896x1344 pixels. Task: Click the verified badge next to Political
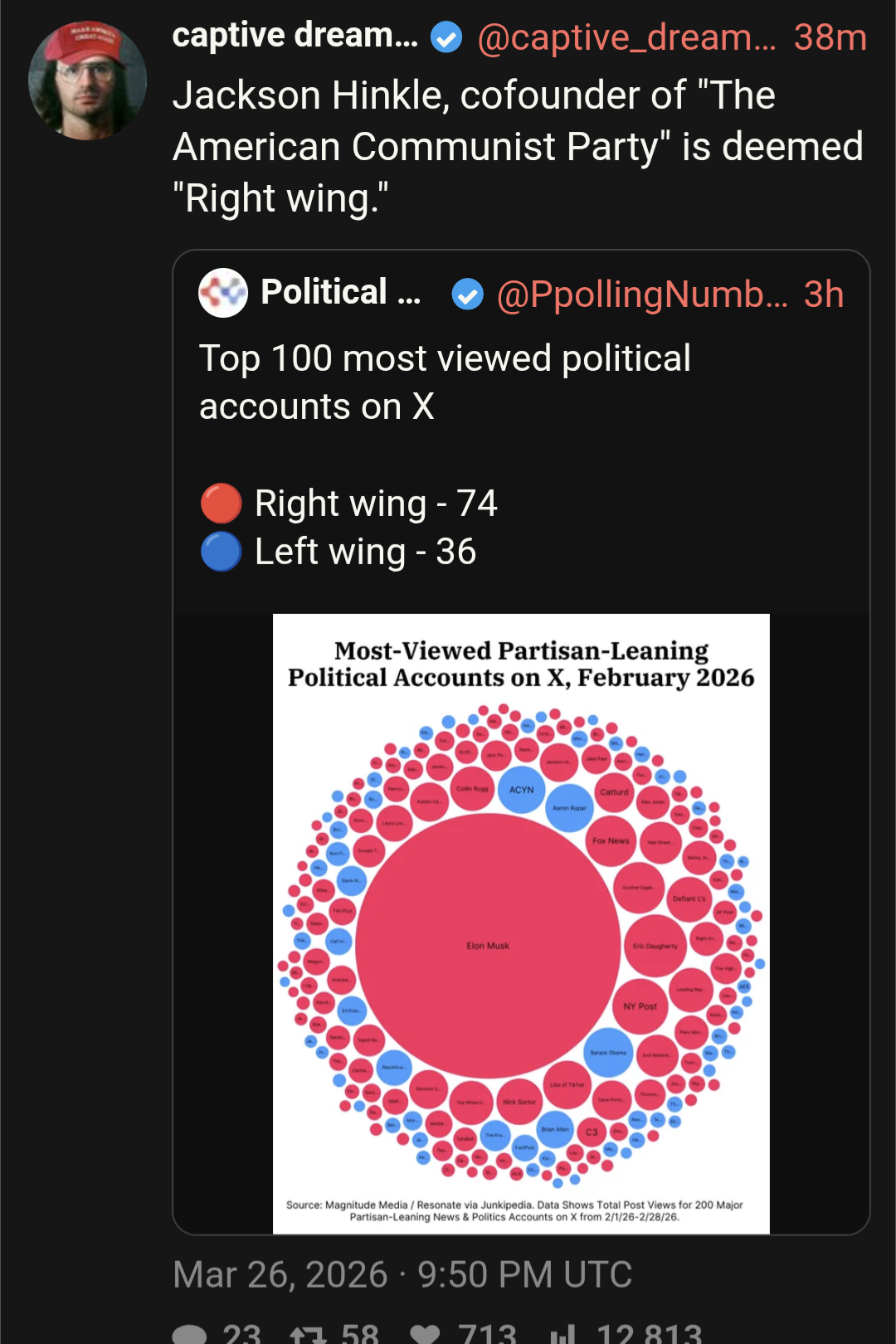pyautogui.click(x=467, y=294)
